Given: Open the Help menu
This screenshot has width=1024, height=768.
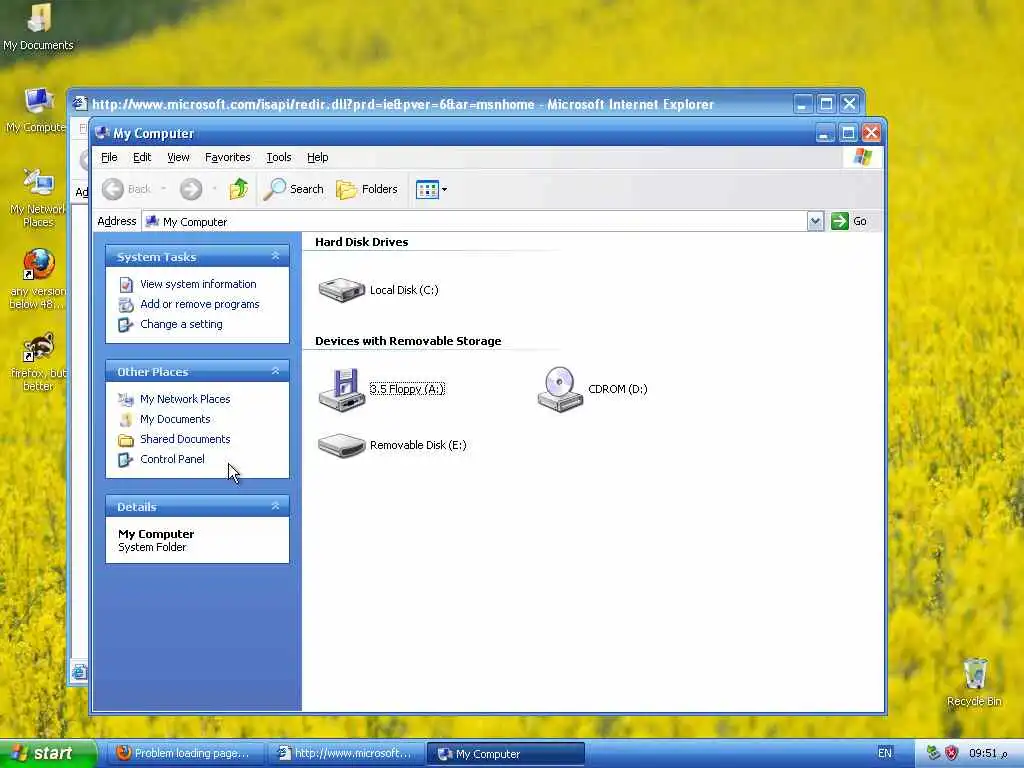Looking at the screenshot, I should point(317,157).
